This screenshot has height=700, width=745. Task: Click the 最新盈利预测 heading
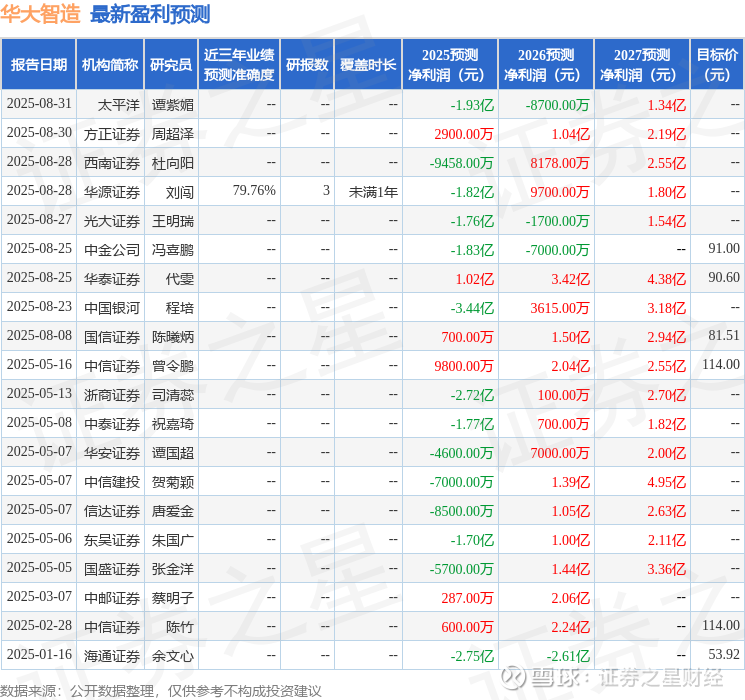150,14
